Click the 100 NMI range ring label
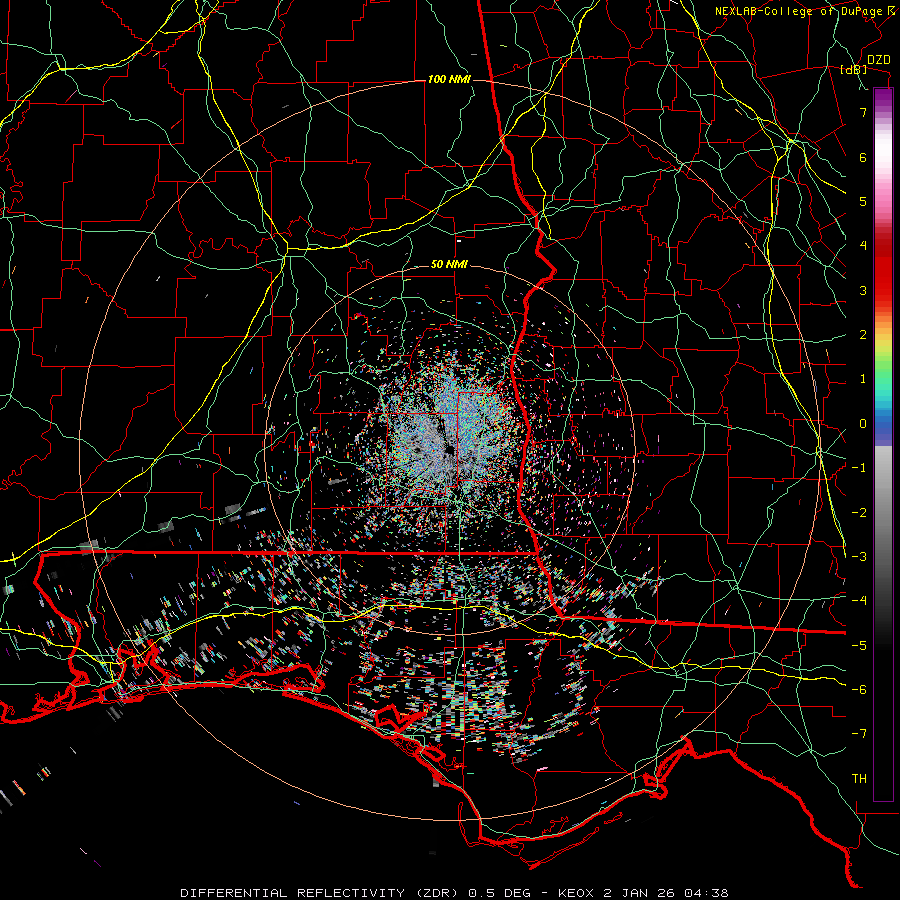The image size is (900, 900). point(449,79)
